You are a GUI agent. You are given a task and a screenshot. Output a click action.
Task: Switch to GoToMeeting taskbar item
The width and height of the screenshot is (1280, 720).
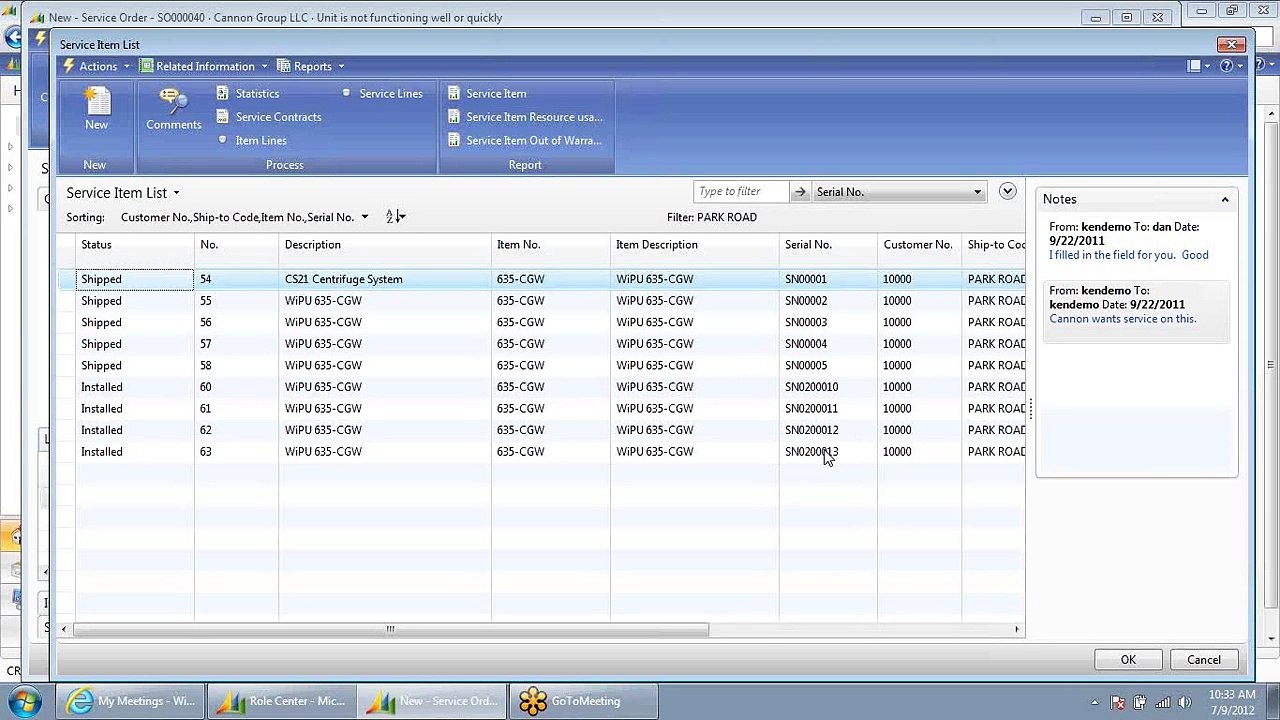pos(584,701)
